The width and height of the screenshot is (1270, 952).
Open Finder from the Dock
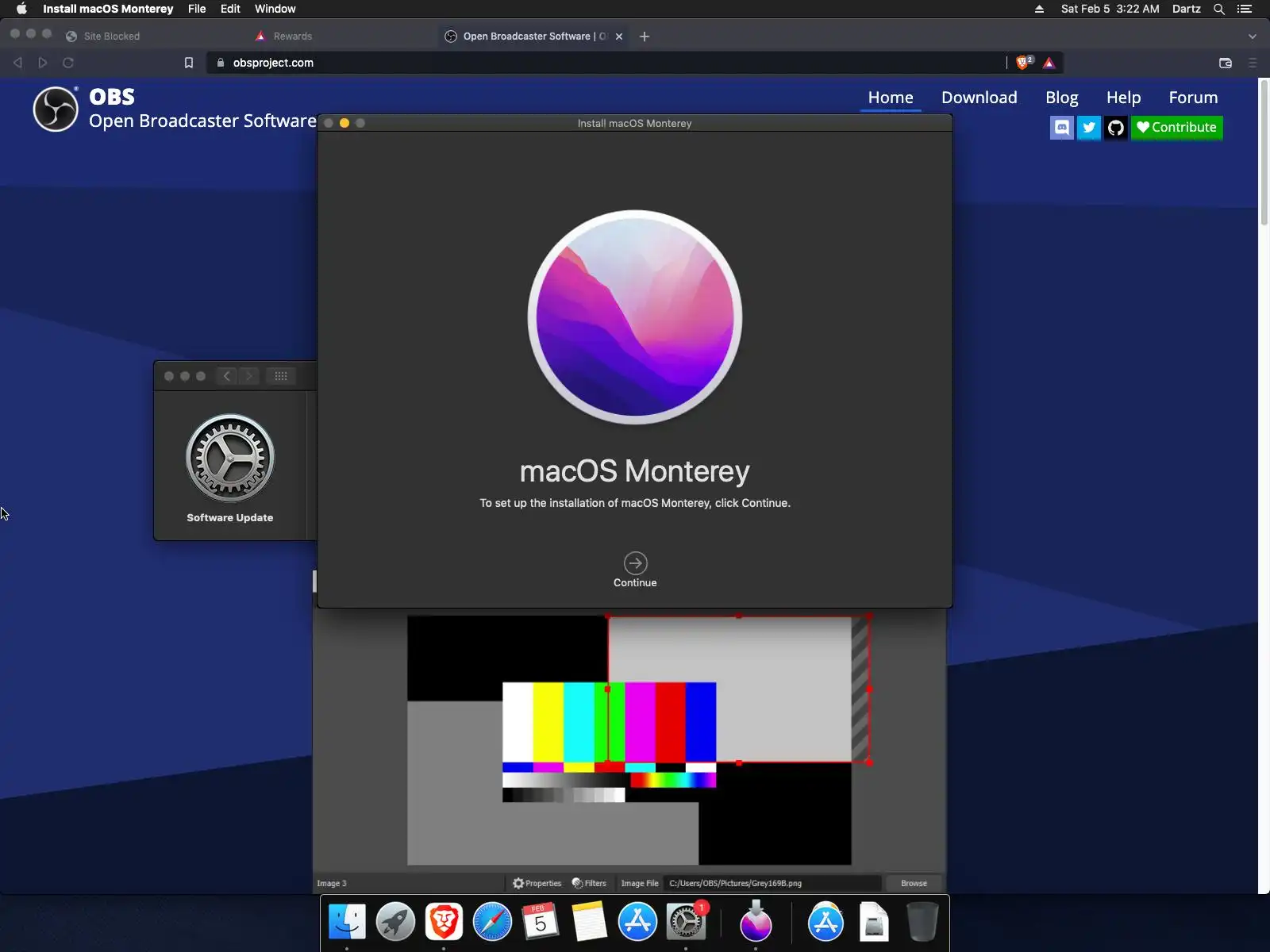(x=347, y=922)
